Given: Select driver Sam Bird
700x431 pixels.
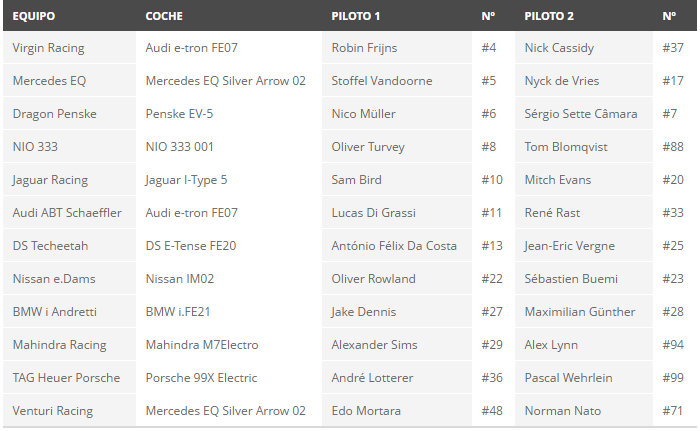Looking at the screenshot, I should tap(356, 180).
